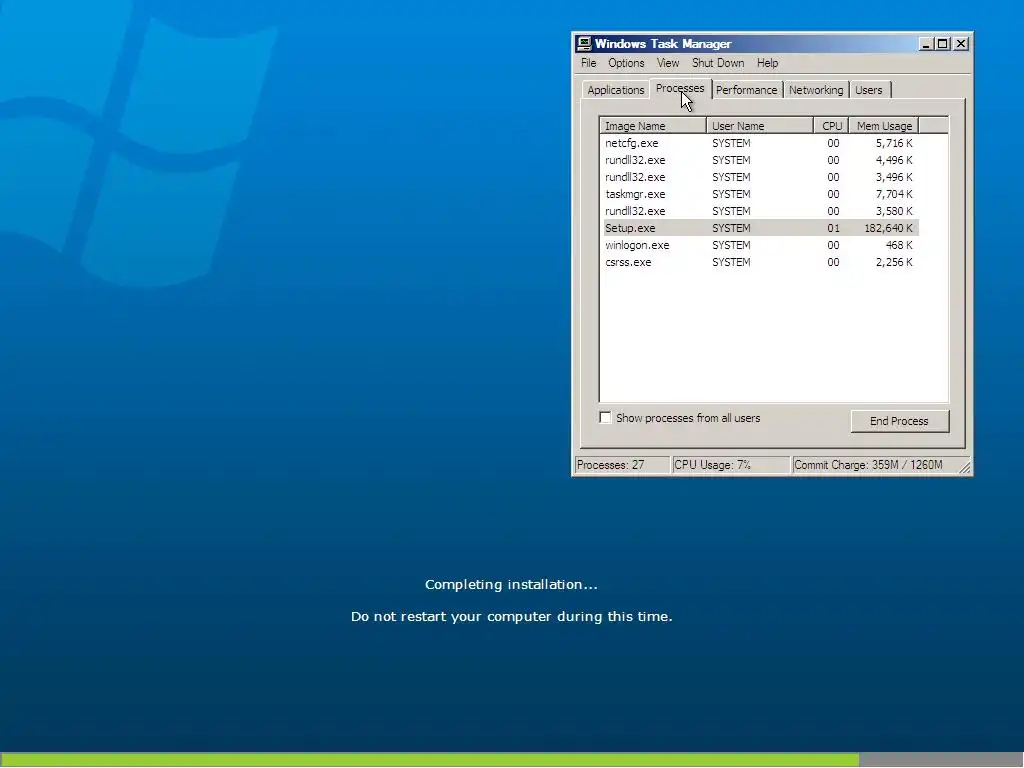Sort processes by CPU column

coord(831,125)
